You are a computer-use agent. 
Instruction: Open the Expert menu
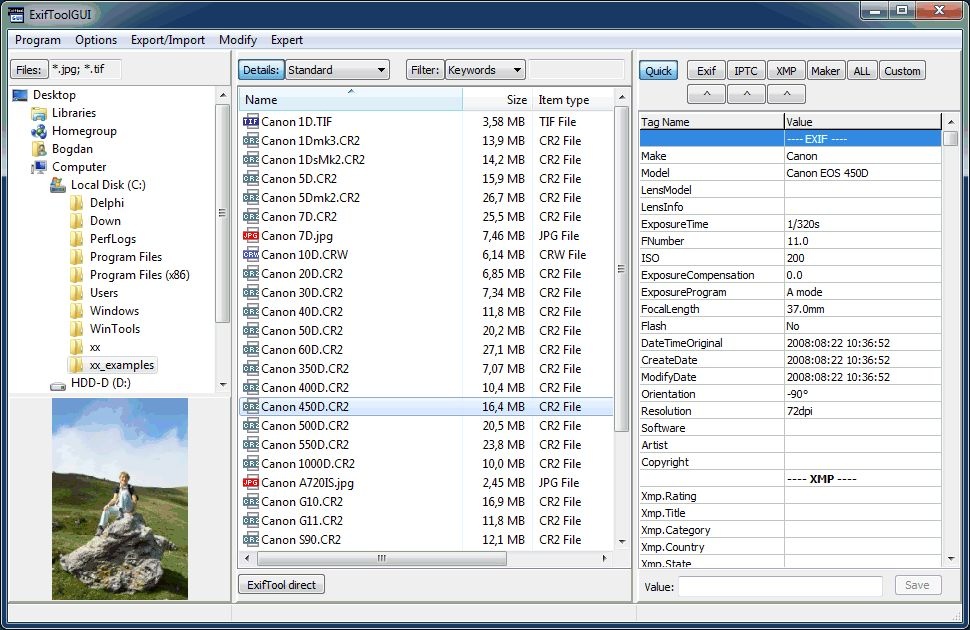287,40
